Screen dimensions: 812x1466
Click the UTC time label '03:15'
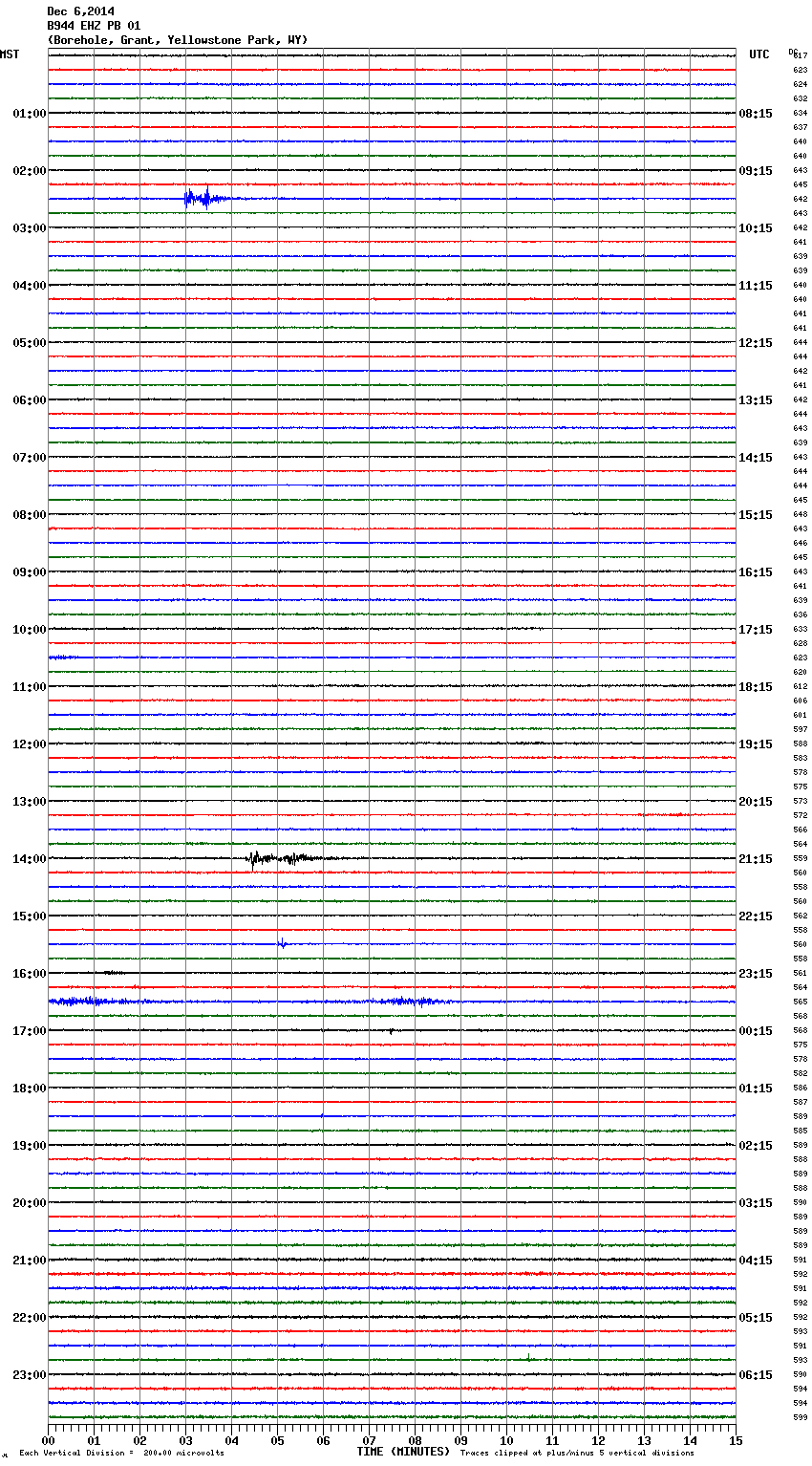(x=756, y=1203)
